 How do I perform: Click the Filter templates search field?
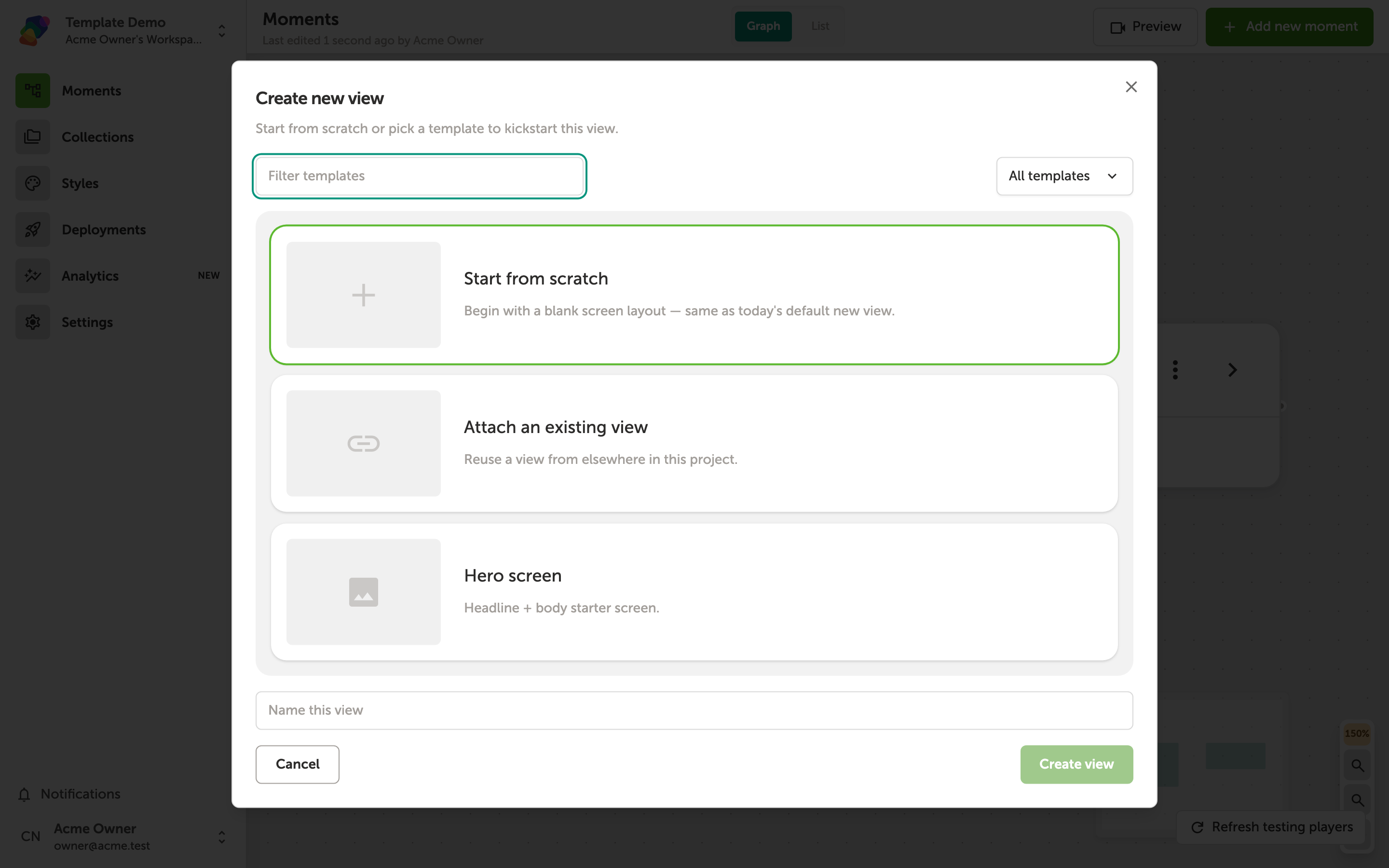[420, 176]
